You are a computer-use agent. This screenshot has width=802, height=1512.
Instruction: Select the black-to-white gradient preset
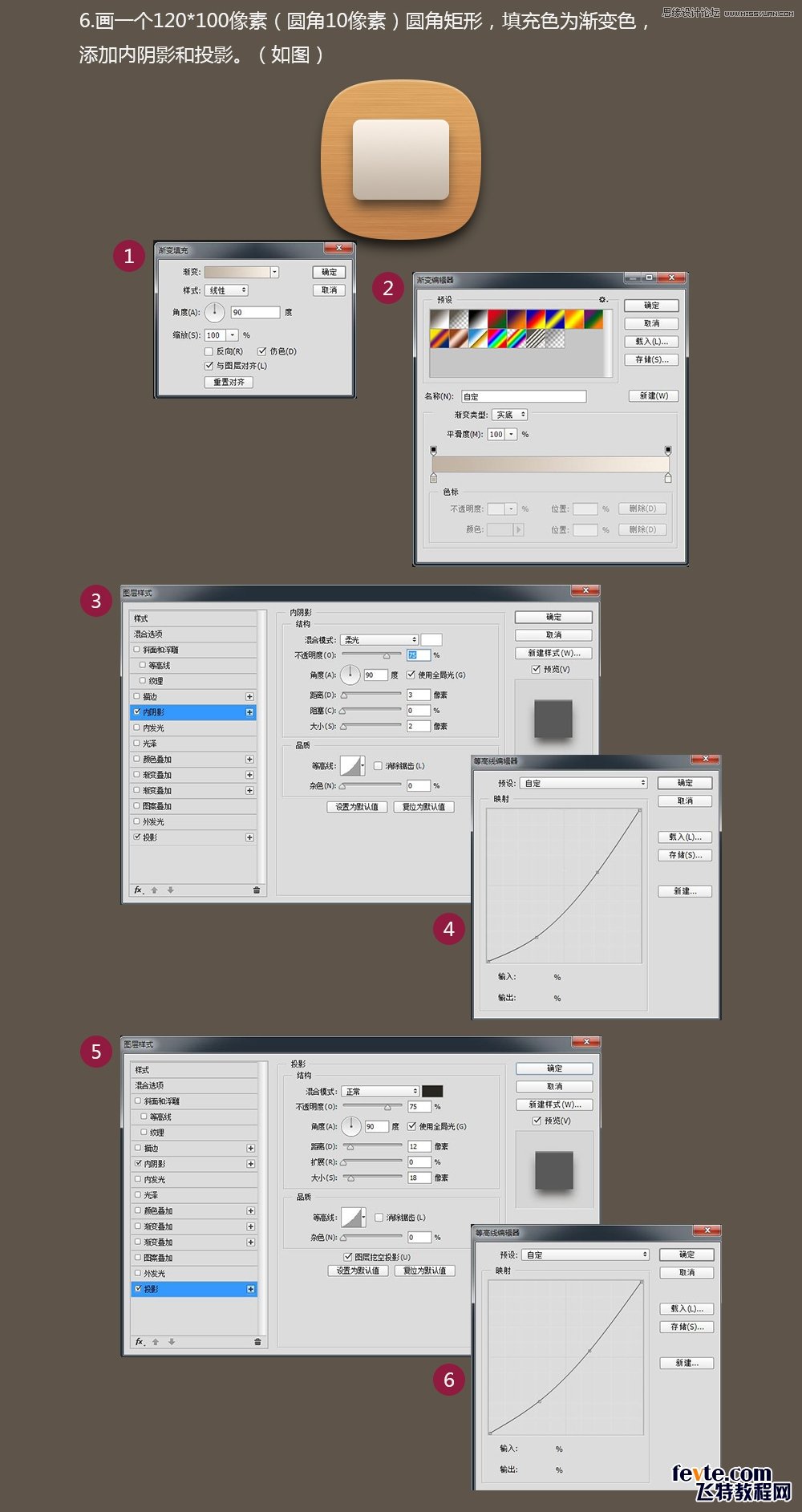point(478,319)
